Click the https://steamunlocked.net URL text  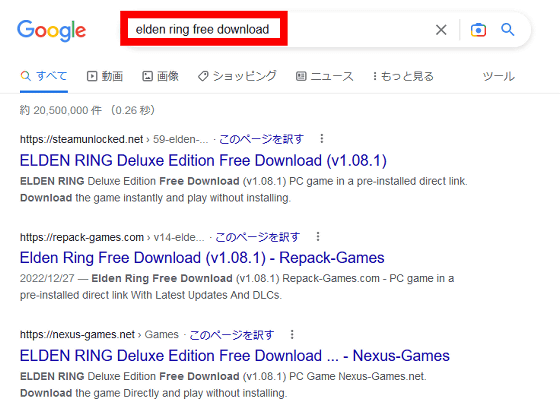[x=81, y=139]
